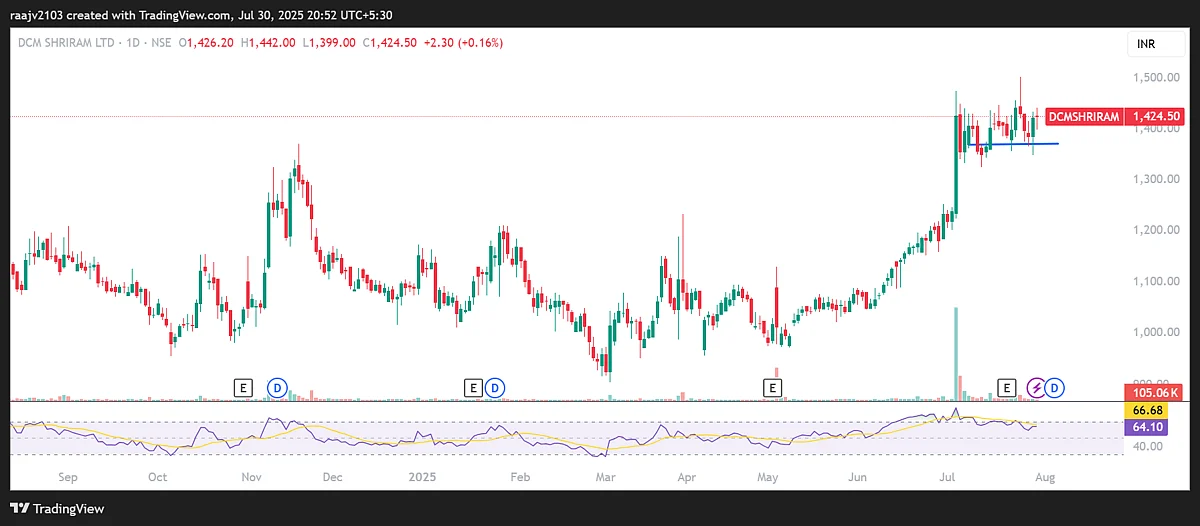The width and height of the screenshot is (1200, 526).
Task: Click the 1,000.00 price axis level
Action: [x=1154, y=332]
